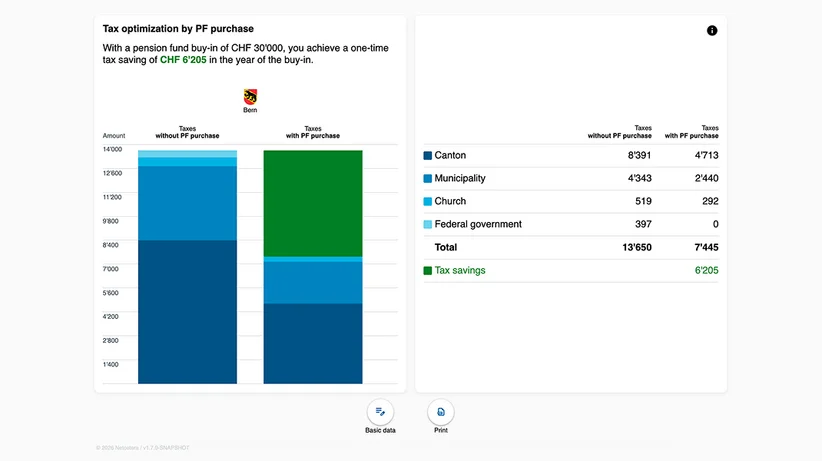This screenshot has width=822, height=461.
Task: Click the green tax savings bar segment
Action: pyautogui.click(x=313, y=203)
